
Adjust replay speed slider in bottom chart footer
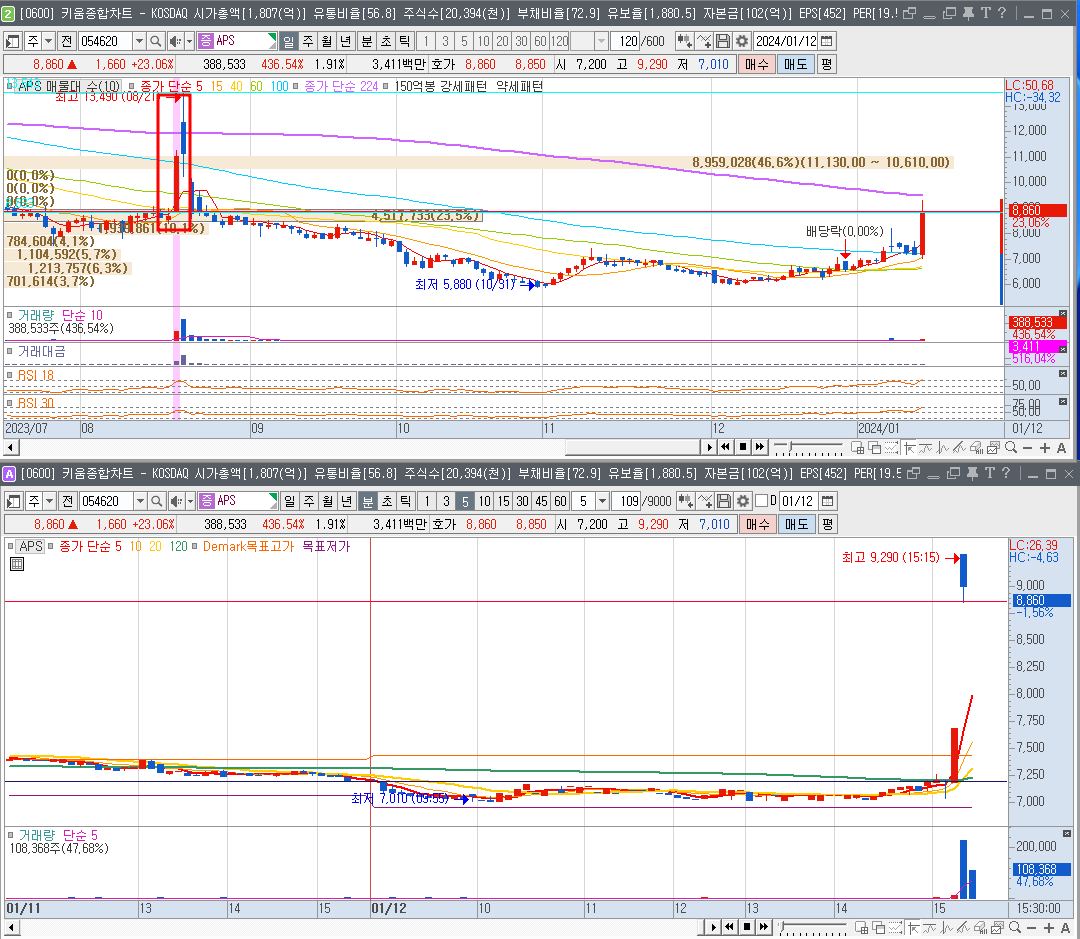pos(812,928)
